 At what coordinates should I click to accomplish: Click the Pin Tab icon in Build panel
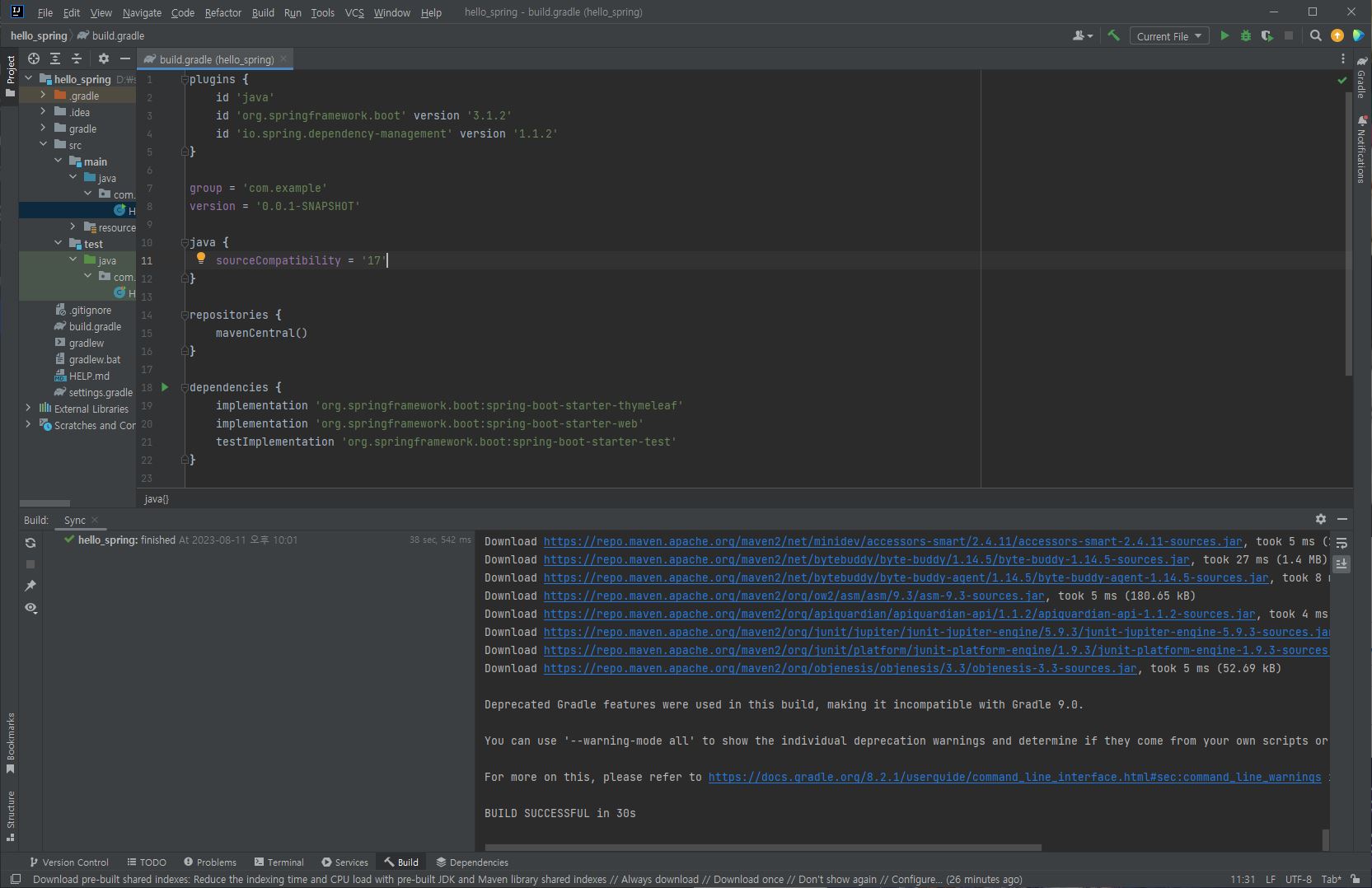click(30, 586)
